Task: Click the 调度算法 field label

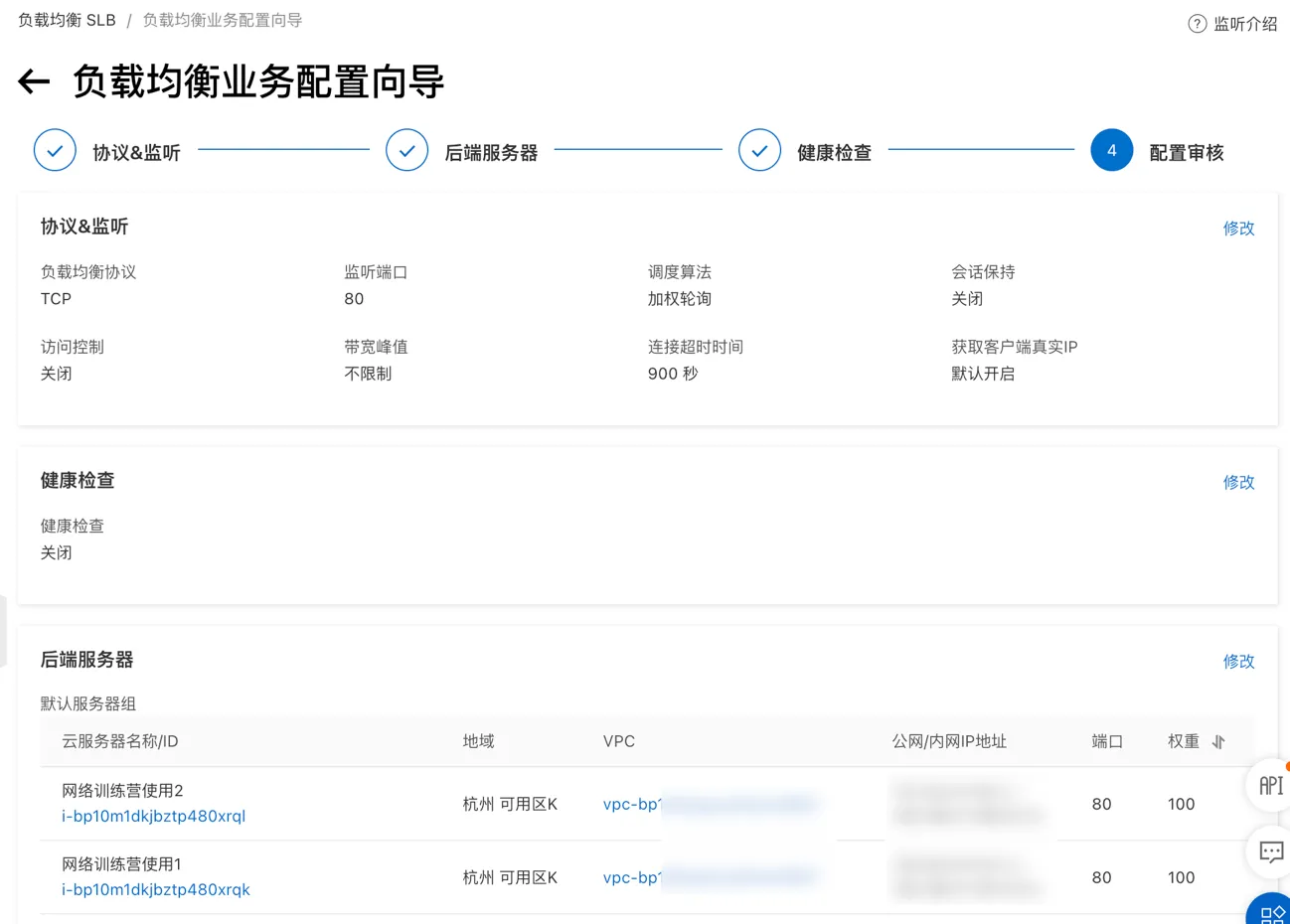Action: point(680,272)
